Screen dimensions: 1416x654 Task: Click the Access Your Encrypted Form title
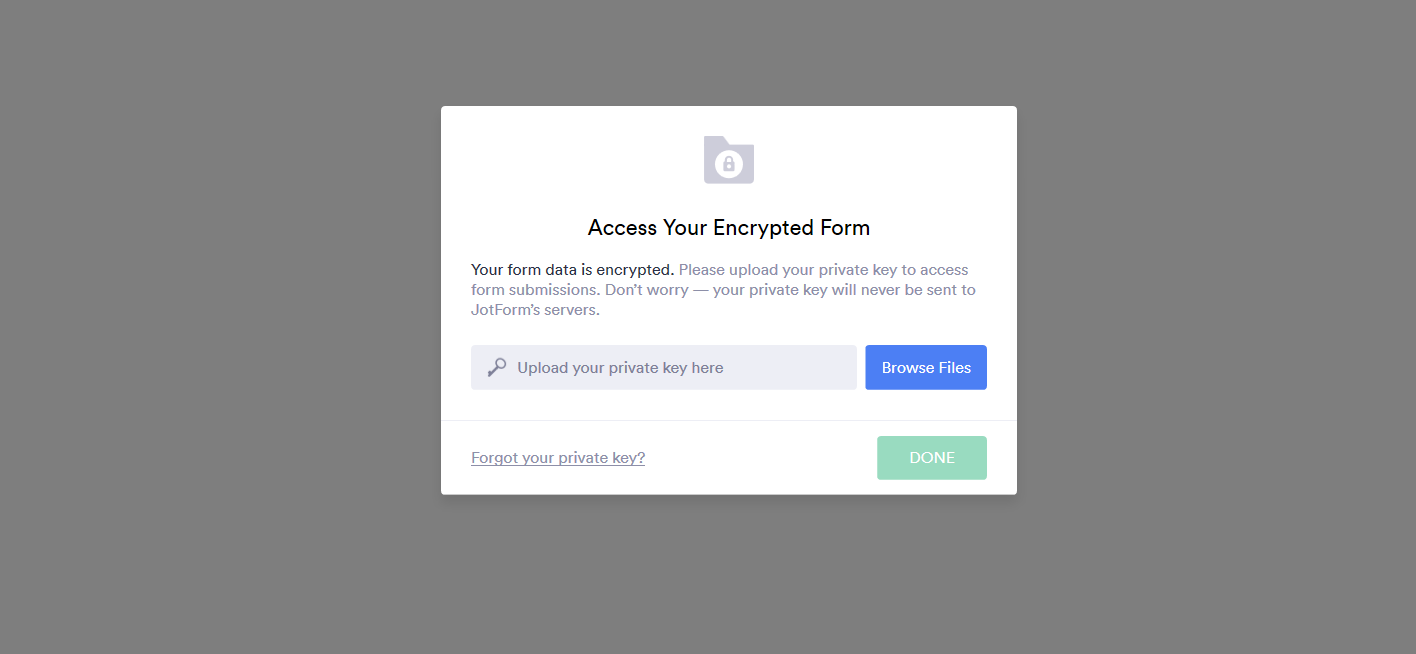(728, 227)
